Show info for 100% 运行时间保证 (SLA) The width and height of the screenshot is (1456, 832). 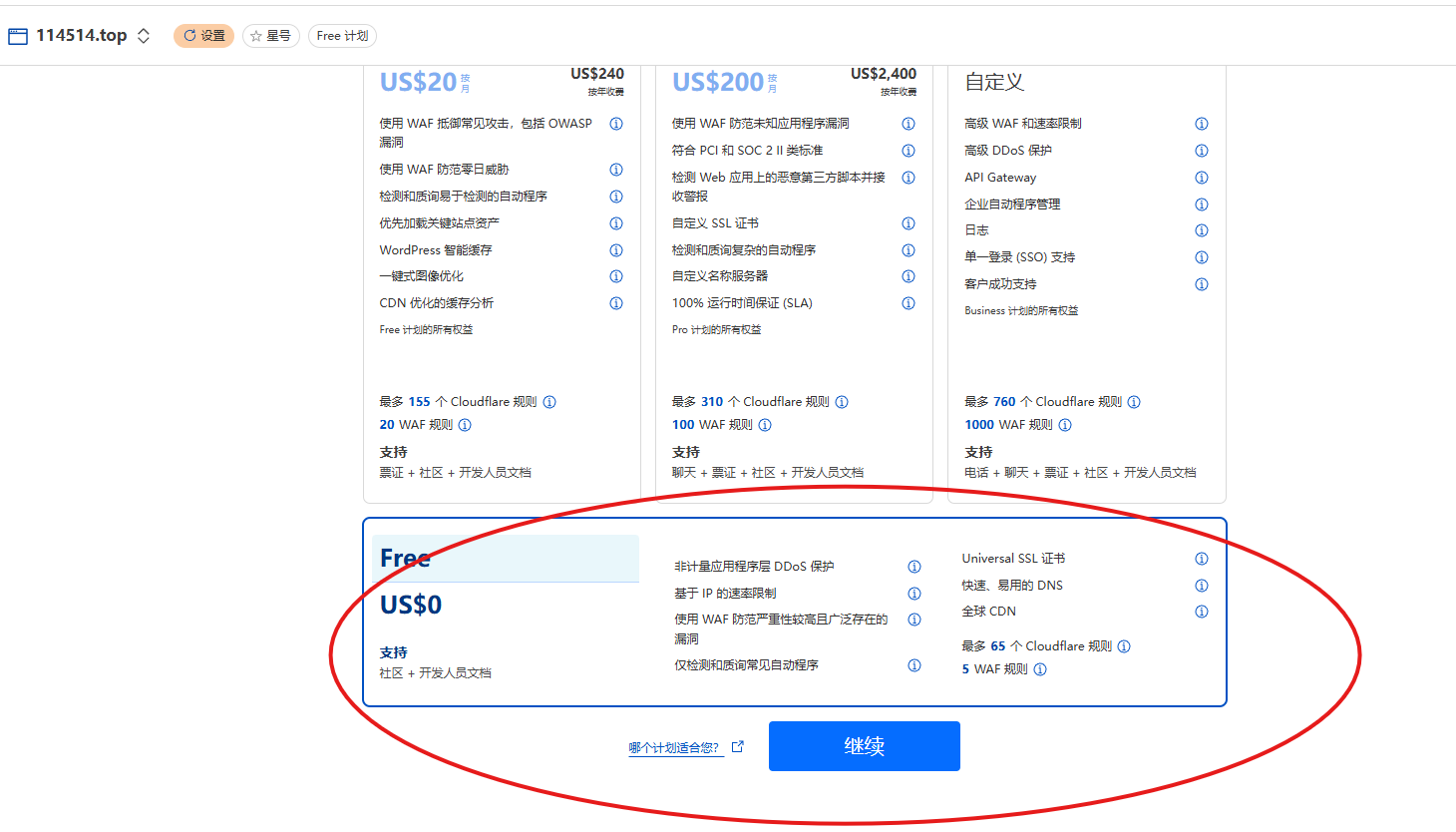(909, 303)
